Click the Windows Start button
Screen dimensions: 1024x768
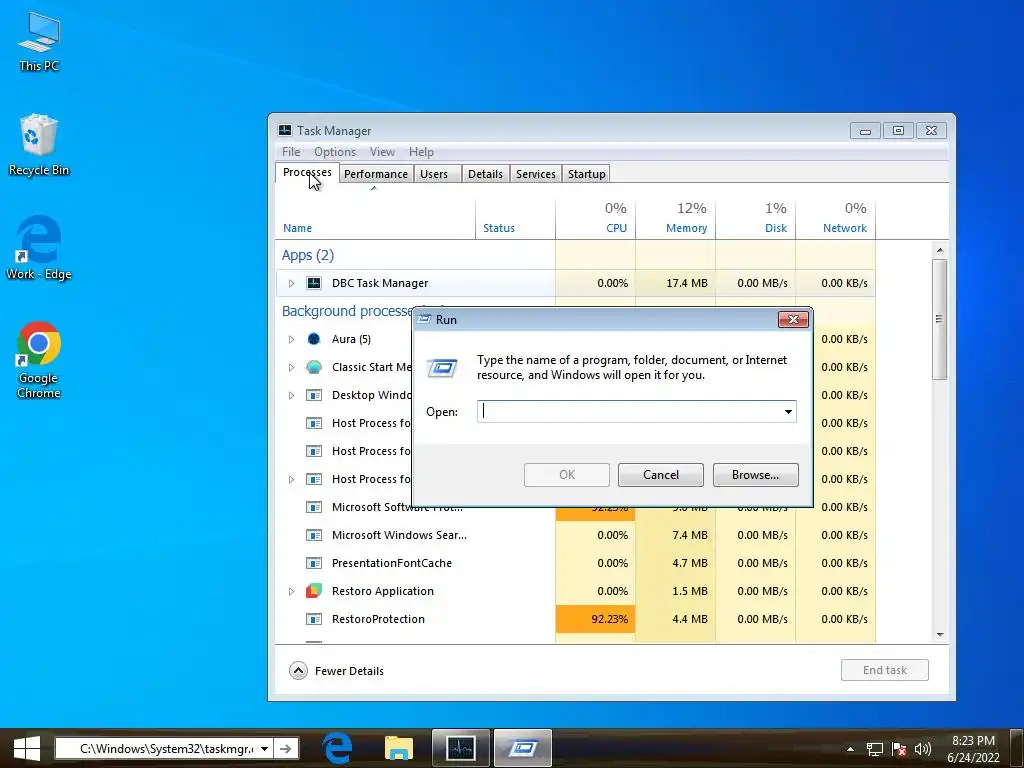click(x=27, y=748)
